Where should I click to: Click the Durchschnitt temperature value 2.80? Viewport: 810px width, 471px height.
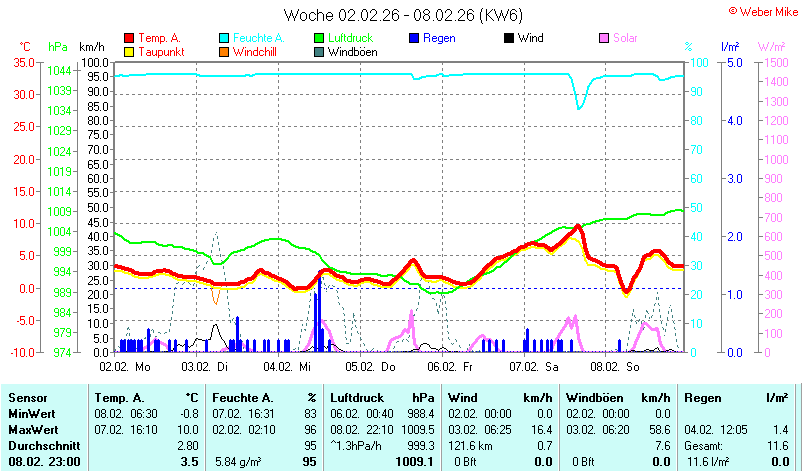click(188, 446)
